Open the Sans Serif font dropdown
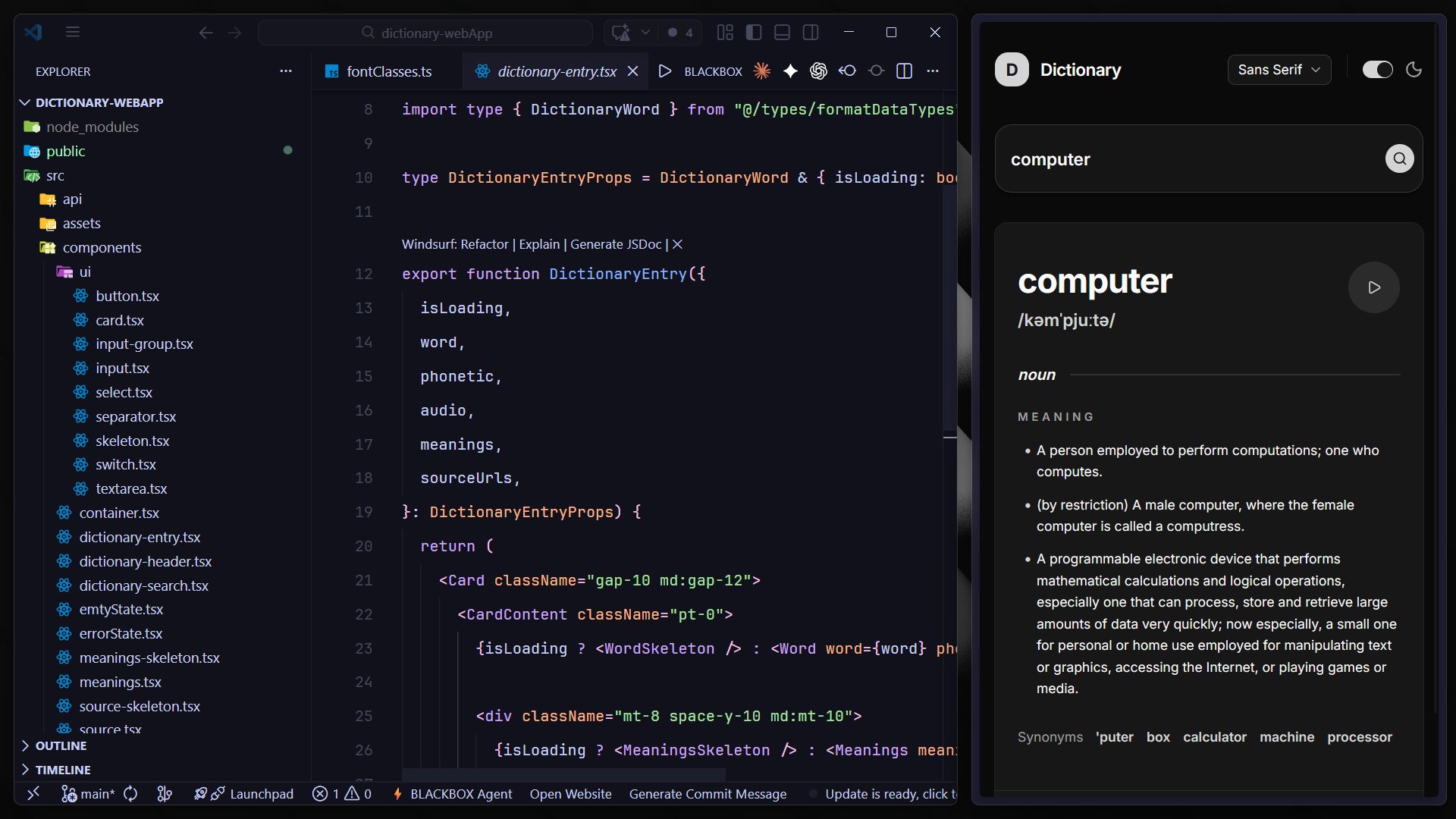1456x819 pixels. click(x=1279, y=70)
